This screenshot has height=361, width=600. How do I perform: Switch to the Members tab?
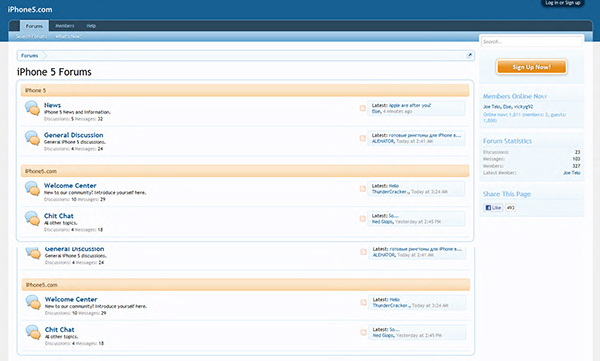(x=65, y=26)
